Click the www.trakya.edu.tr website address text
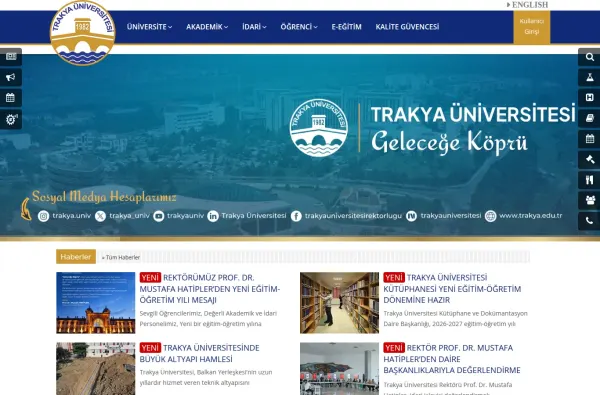600x395 pixels. (x=531, y=215)
